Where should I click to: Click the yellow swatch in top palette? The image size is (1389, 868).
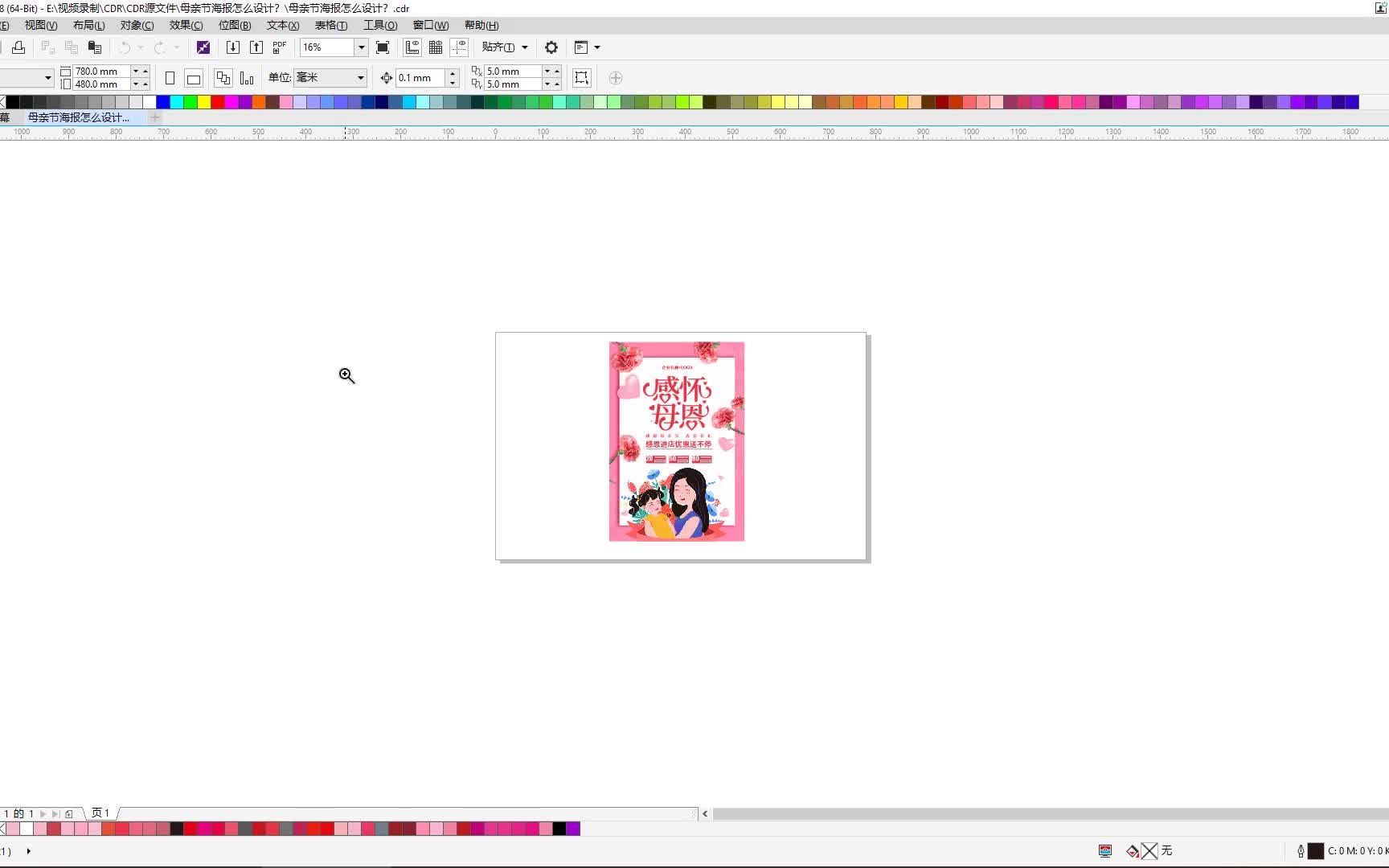[x=204, y=102]
